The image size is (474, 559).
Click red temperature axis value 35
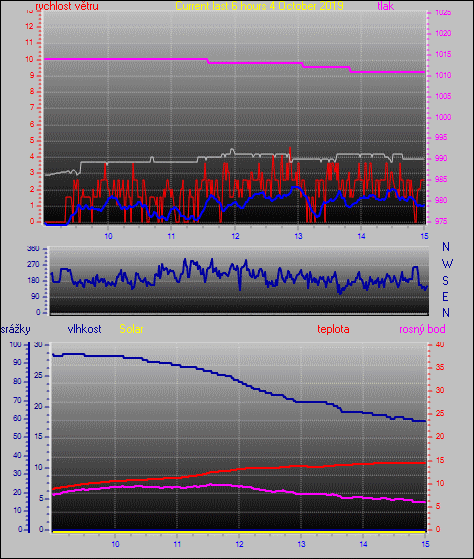(x=440, y=367)
